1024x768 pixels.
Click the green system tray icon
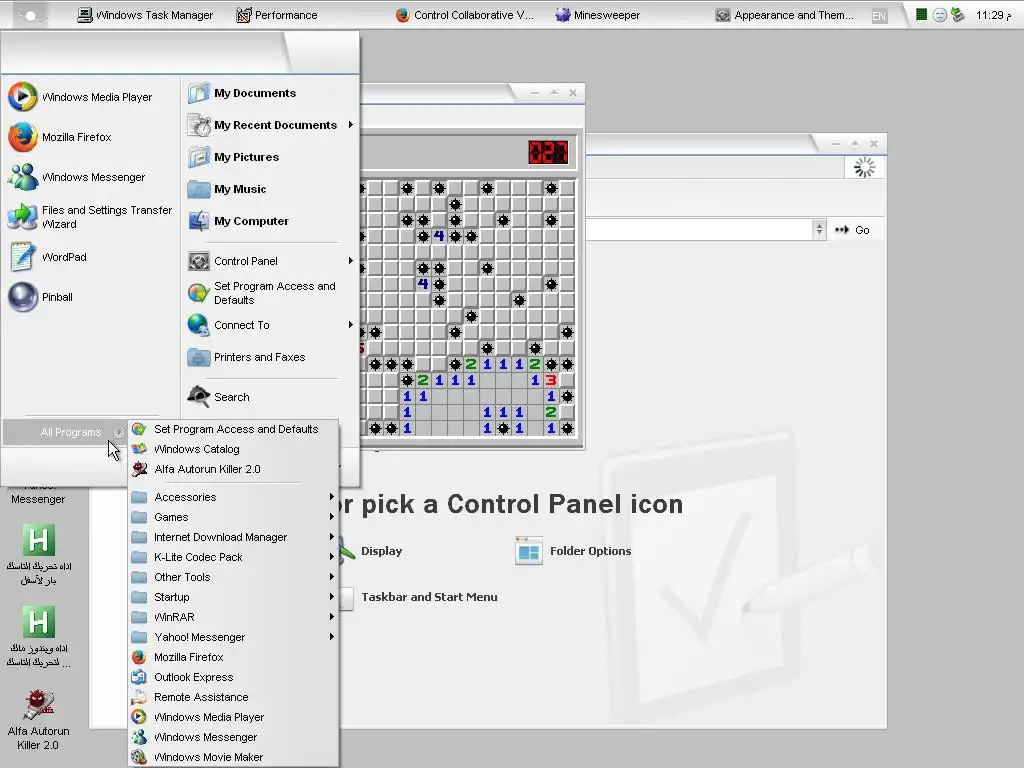point(921,14)
